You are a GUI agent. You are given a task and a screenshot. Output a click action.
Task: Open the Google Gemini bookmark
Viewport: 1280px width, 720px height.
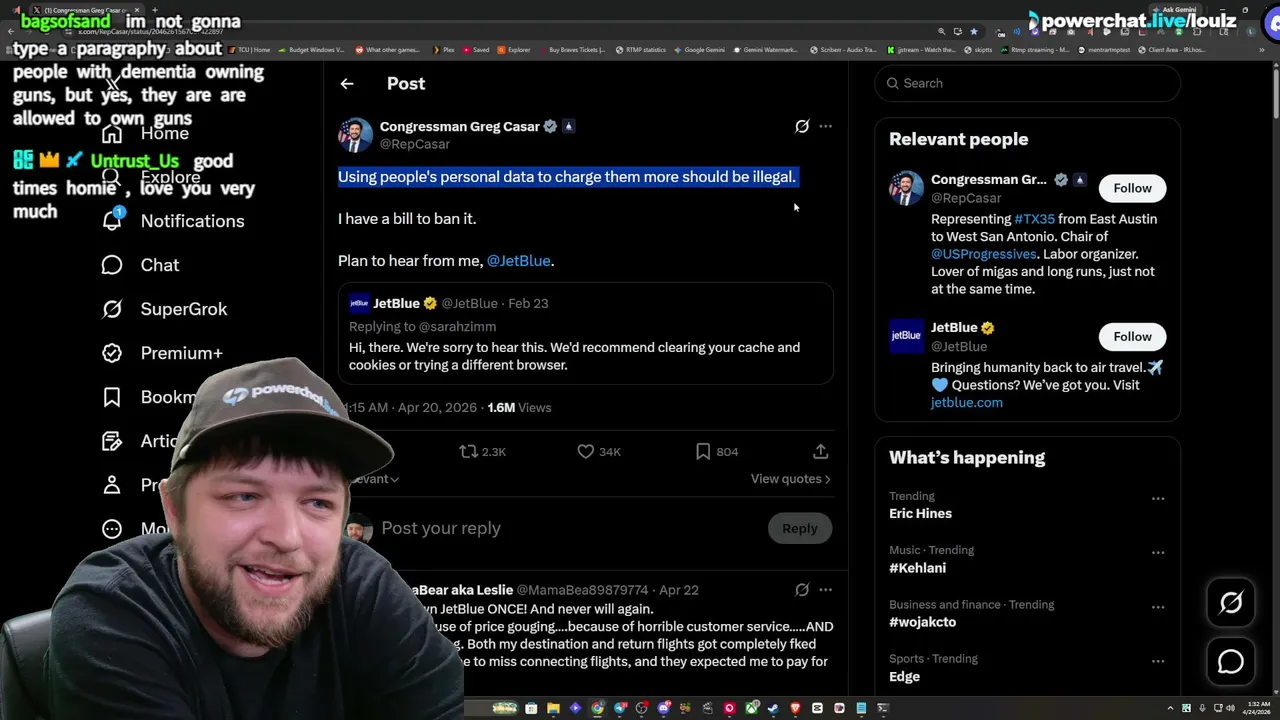tap(700, 49)
